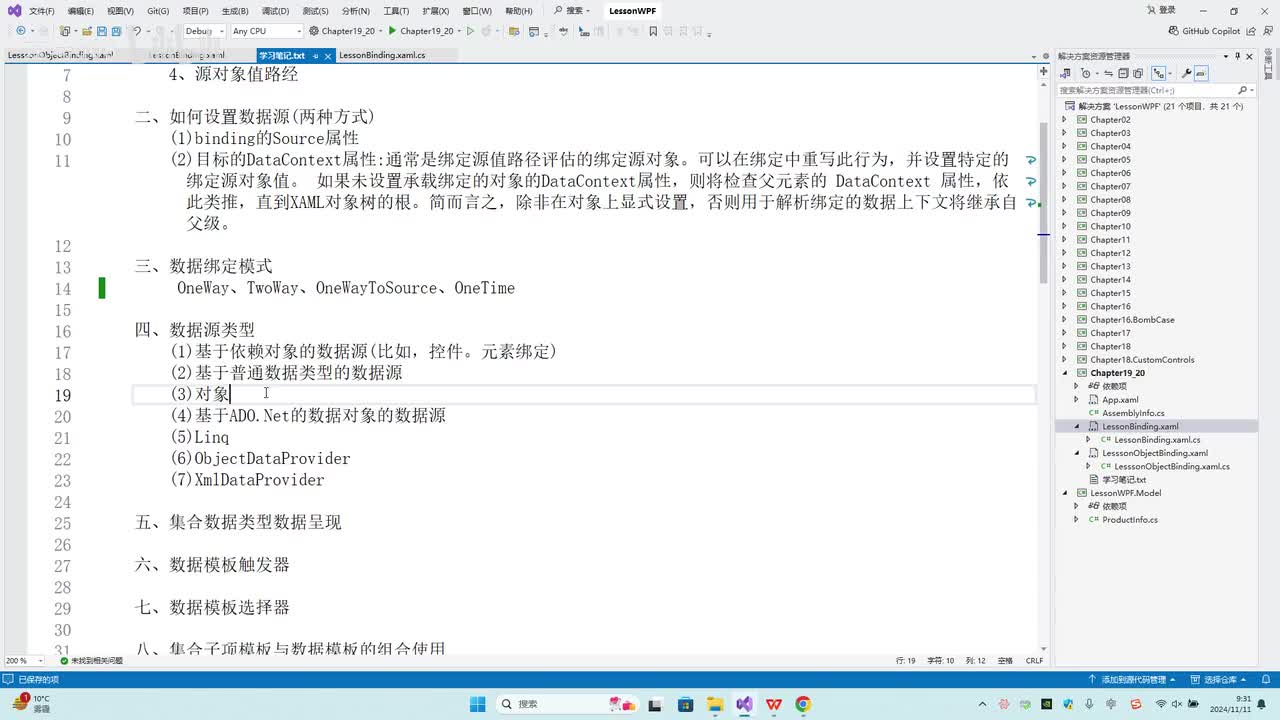
Task: Collapse the Chapter19_20 project node
Action: pyautogui.click(x=1065, y=373)
